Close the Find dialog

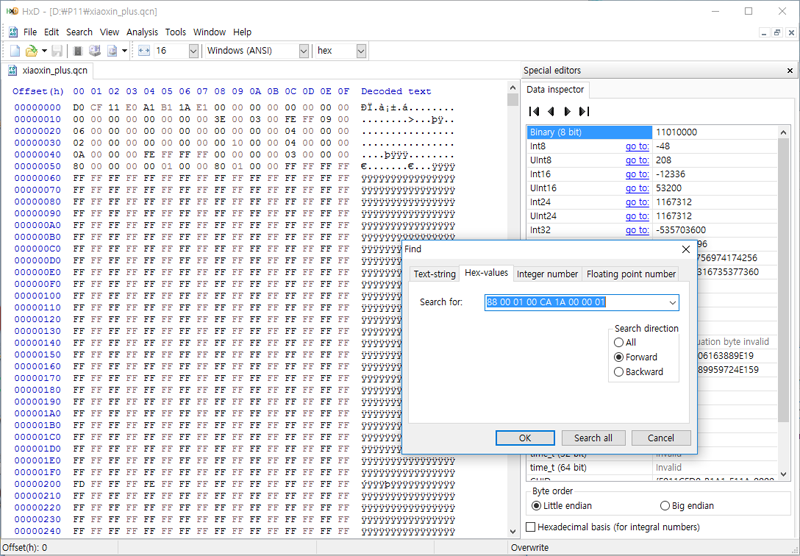tap(686, 249)
